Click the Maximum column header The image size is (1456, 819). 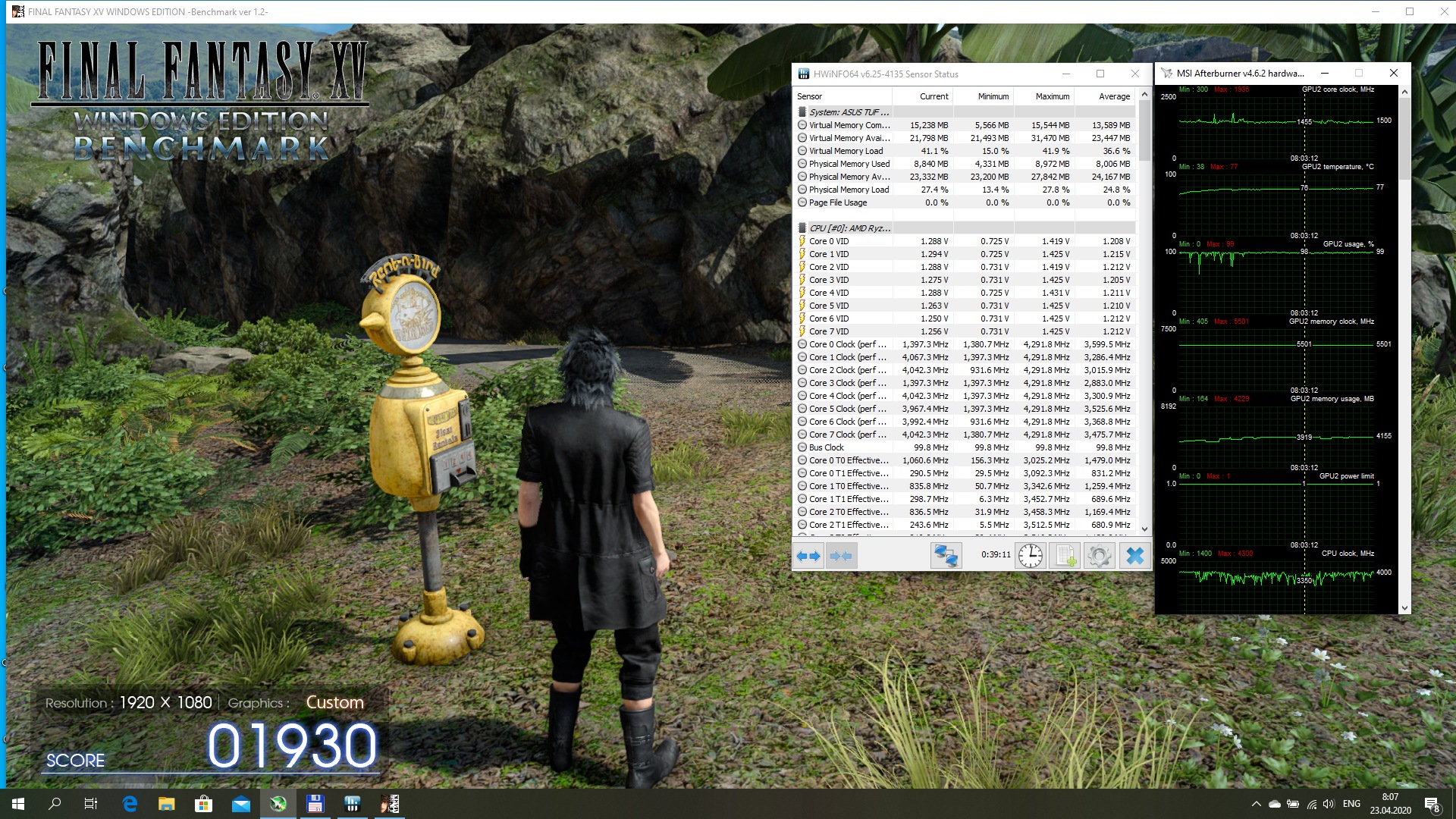pyautogui.click(x=1052, y=96)
